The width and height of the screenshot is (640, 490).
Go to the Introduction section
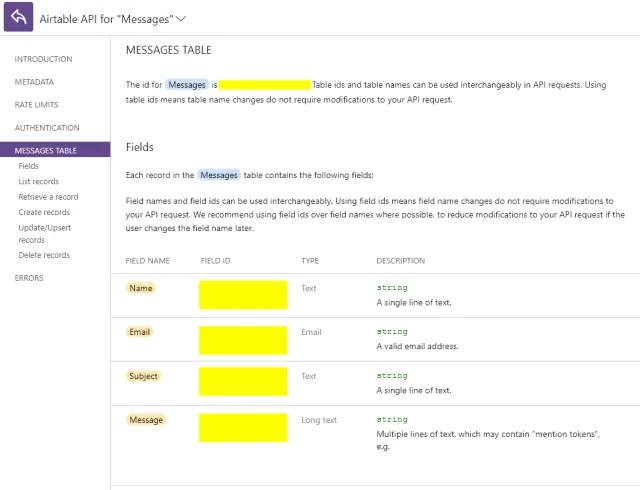coord(44,59)
